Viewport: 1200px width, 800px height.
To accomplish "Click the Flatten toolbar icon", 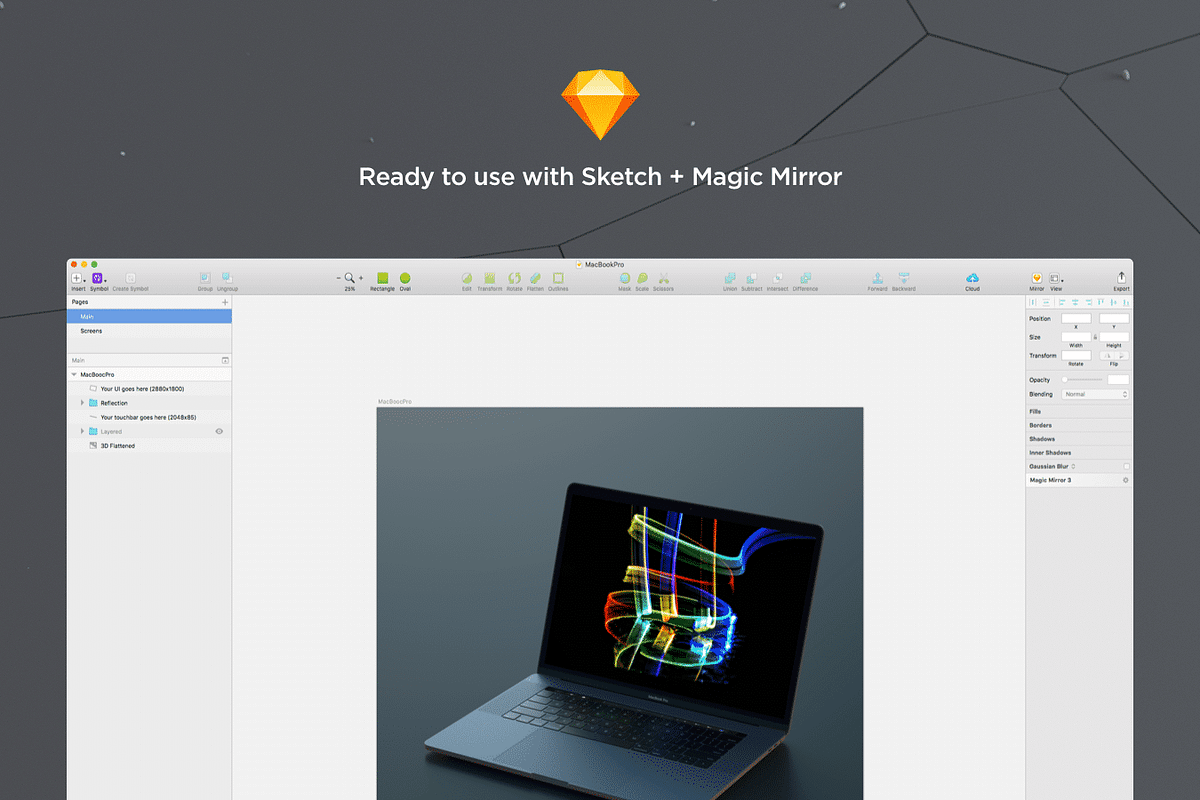I will [x=535, y=278].
